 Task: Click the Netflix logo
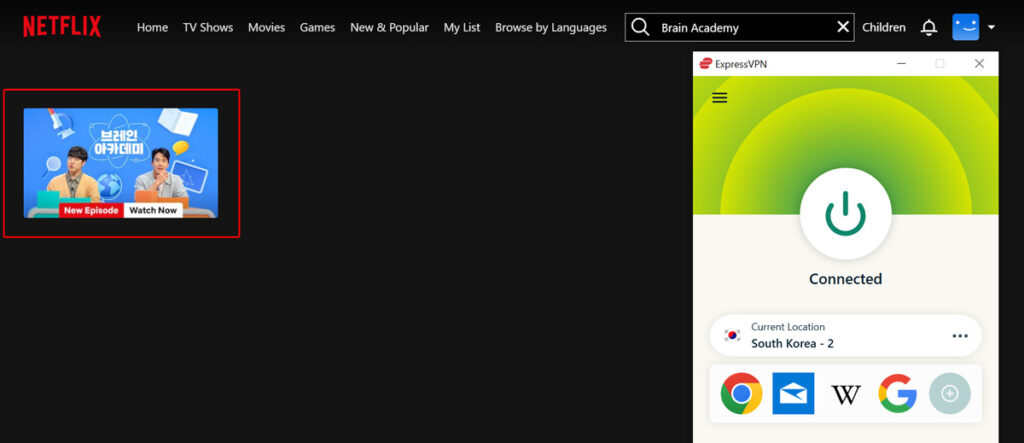click(62, 27)
